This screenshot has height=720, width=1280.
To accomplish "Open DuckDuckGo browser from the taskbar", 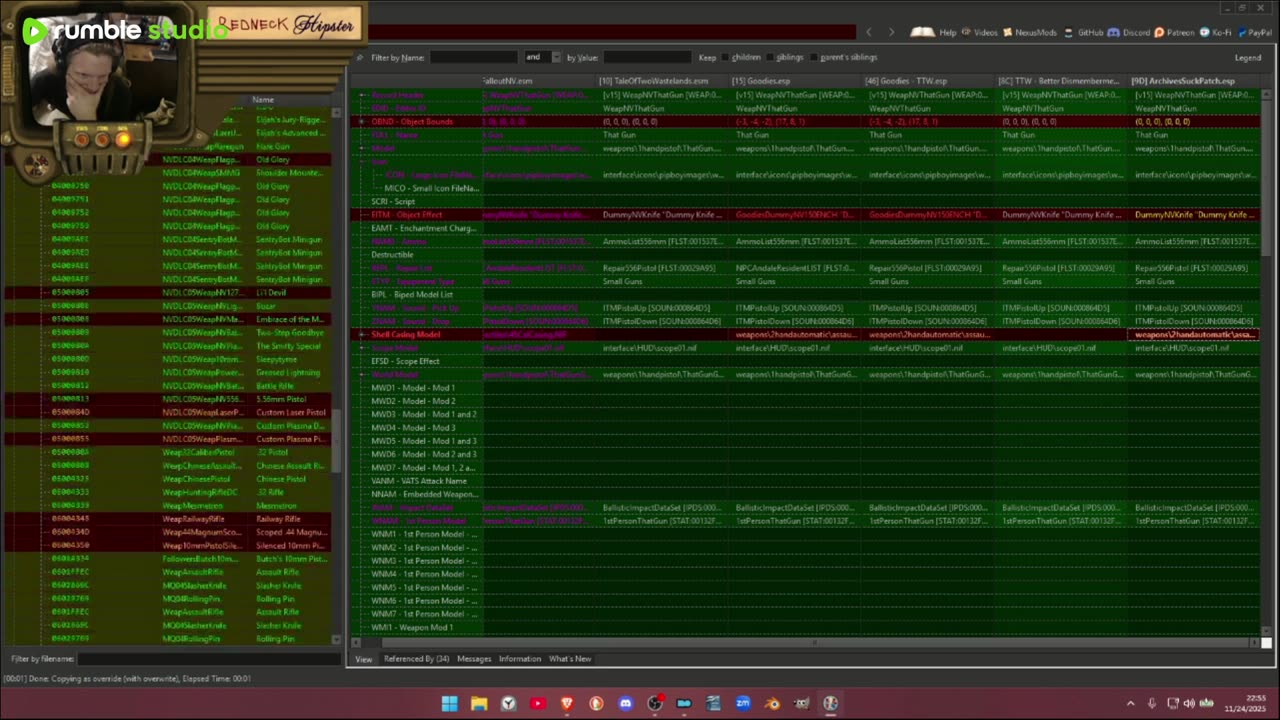I will 596,703.
